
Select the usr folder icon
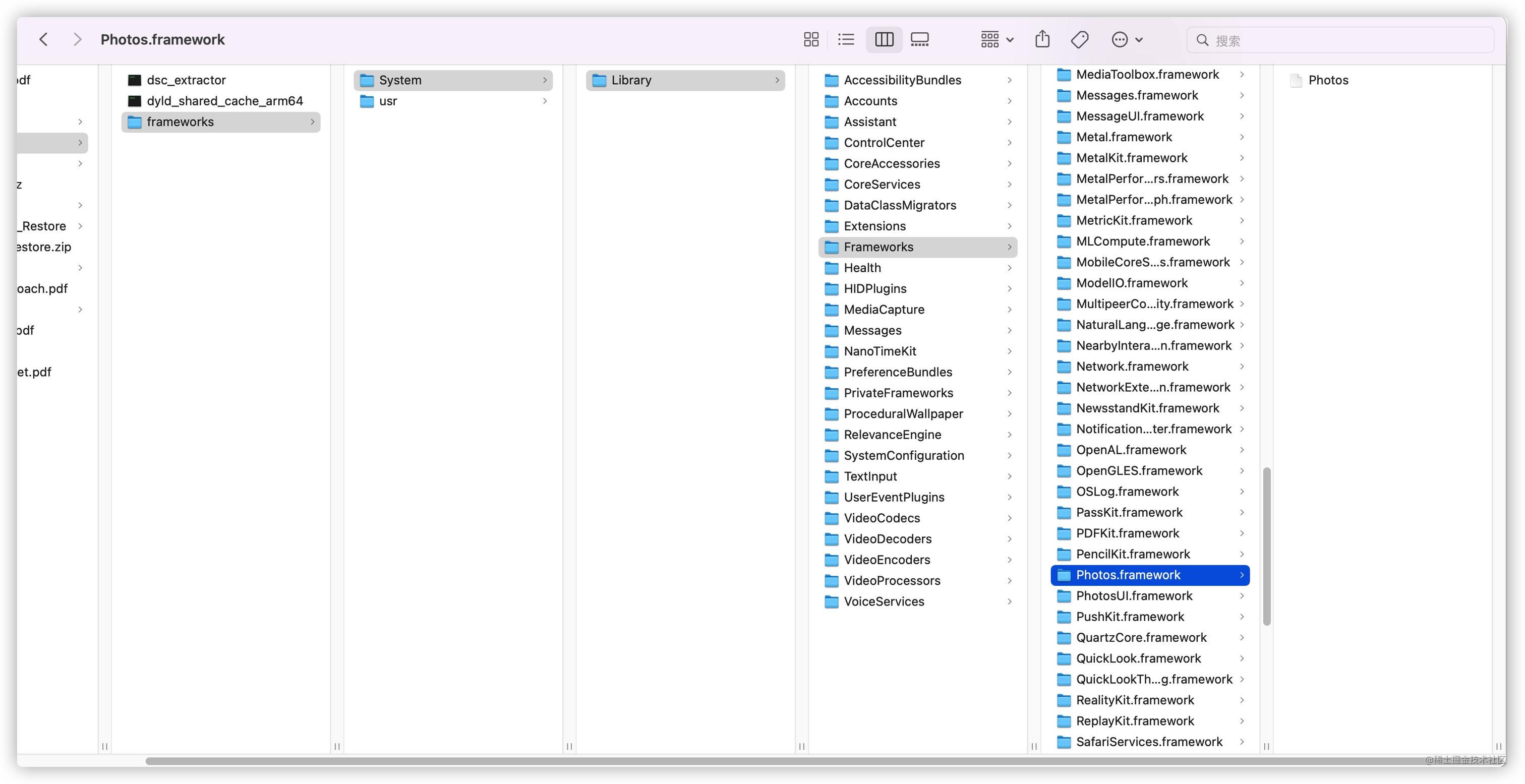367,101
